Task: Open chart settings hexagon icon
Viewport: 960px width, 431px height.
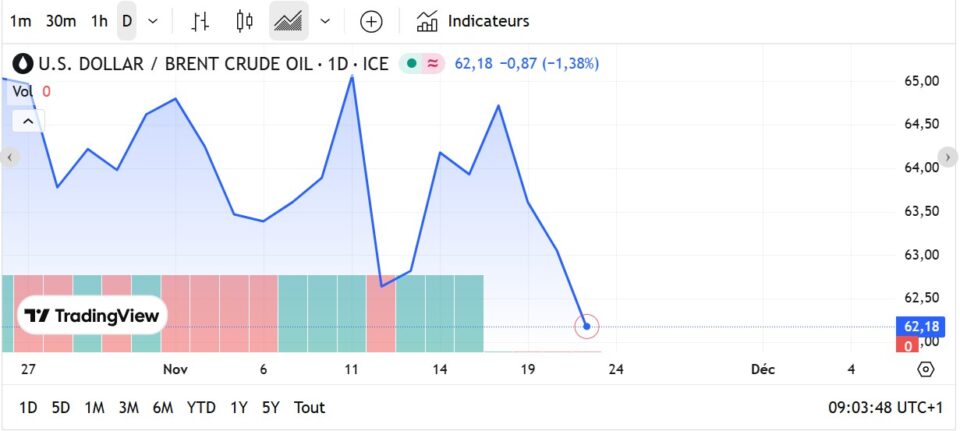Action: point(925,369)
